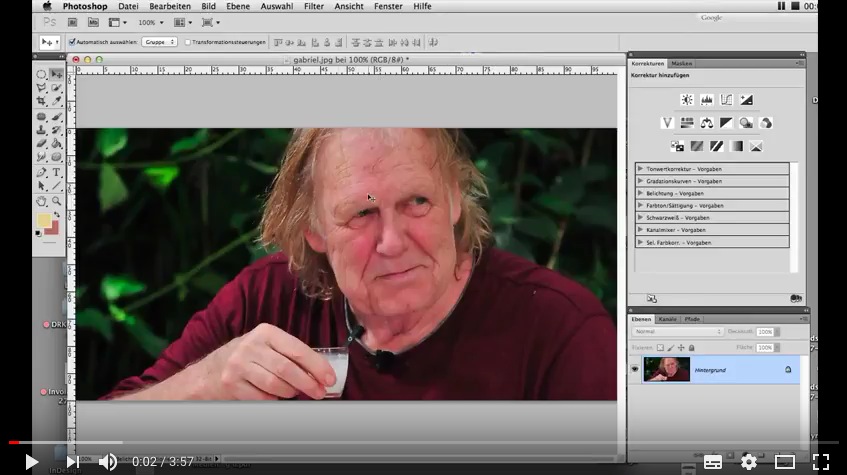Expand Gradationskurven – Vorgaben presets
This screenshot has height=475, width=847.
tap(641, 181)
